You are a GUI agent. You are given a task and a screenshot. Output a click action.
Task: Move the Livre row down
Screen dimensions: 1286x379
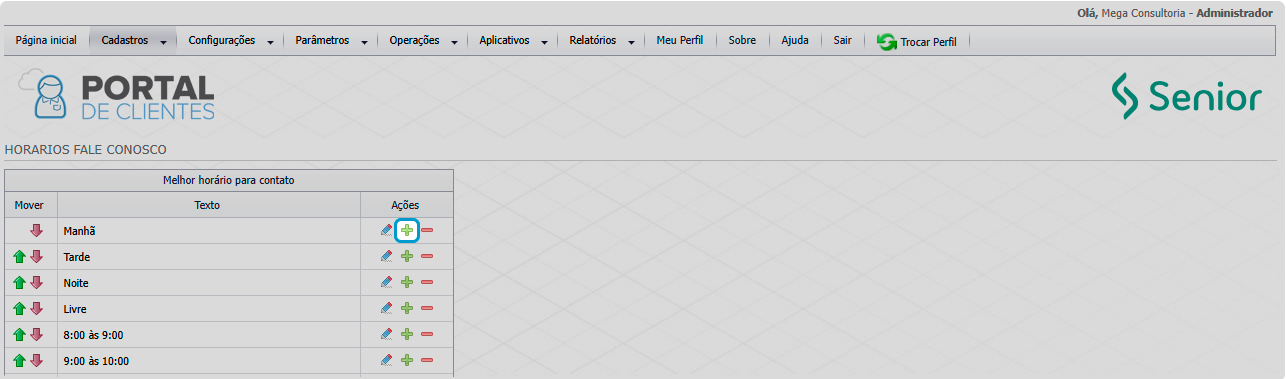tap(37, 309)
